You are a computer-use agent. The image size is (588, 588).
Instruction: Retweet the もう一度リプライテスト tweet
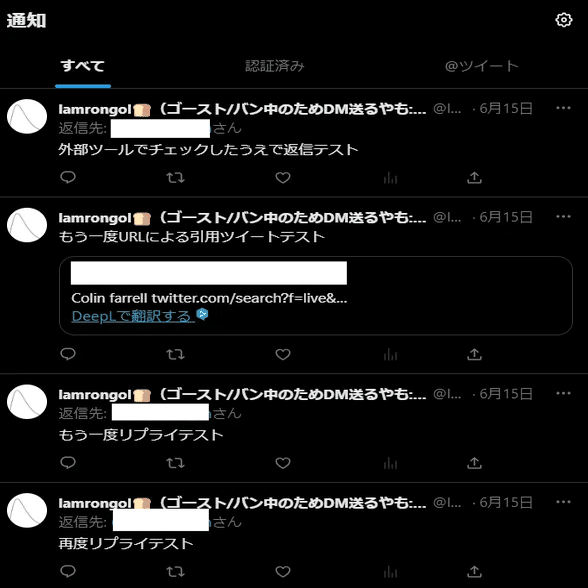click(x=176, y=463)
